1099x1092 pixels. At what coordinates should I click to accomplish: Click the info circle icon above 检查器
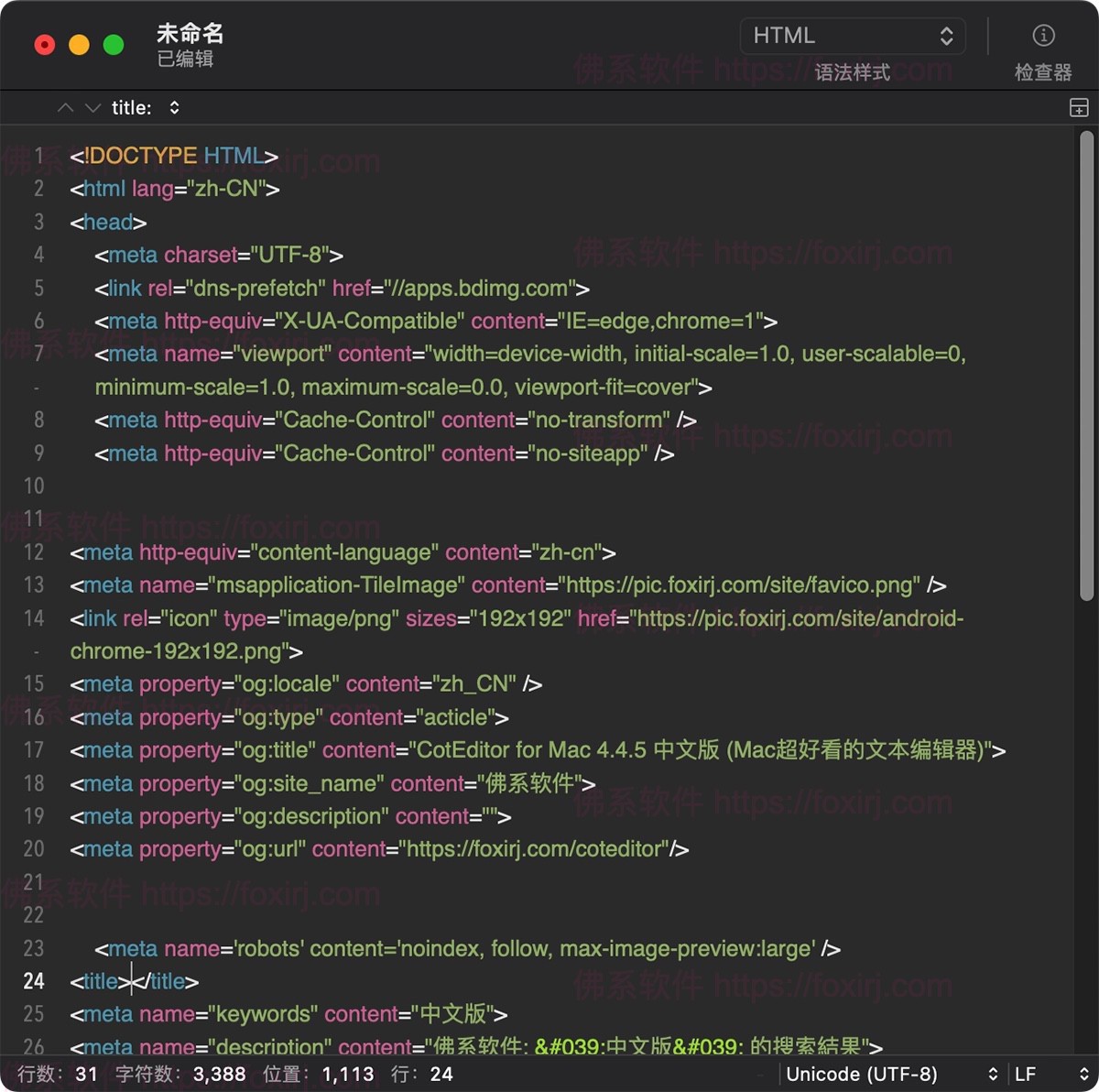pos(1042,36)
